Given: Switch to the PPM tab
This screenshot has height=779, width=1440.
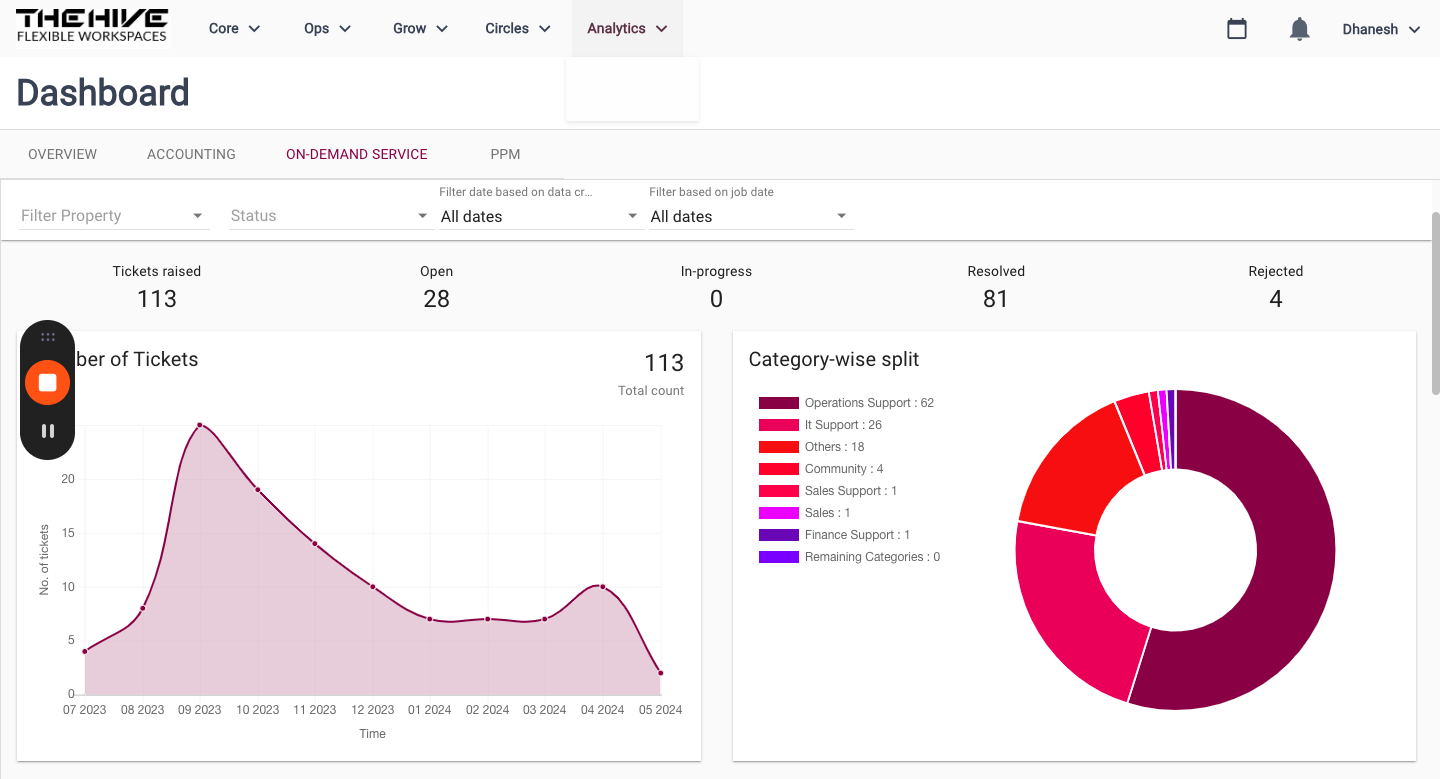Looking at the screenshot, I should (x=505, y=154).
